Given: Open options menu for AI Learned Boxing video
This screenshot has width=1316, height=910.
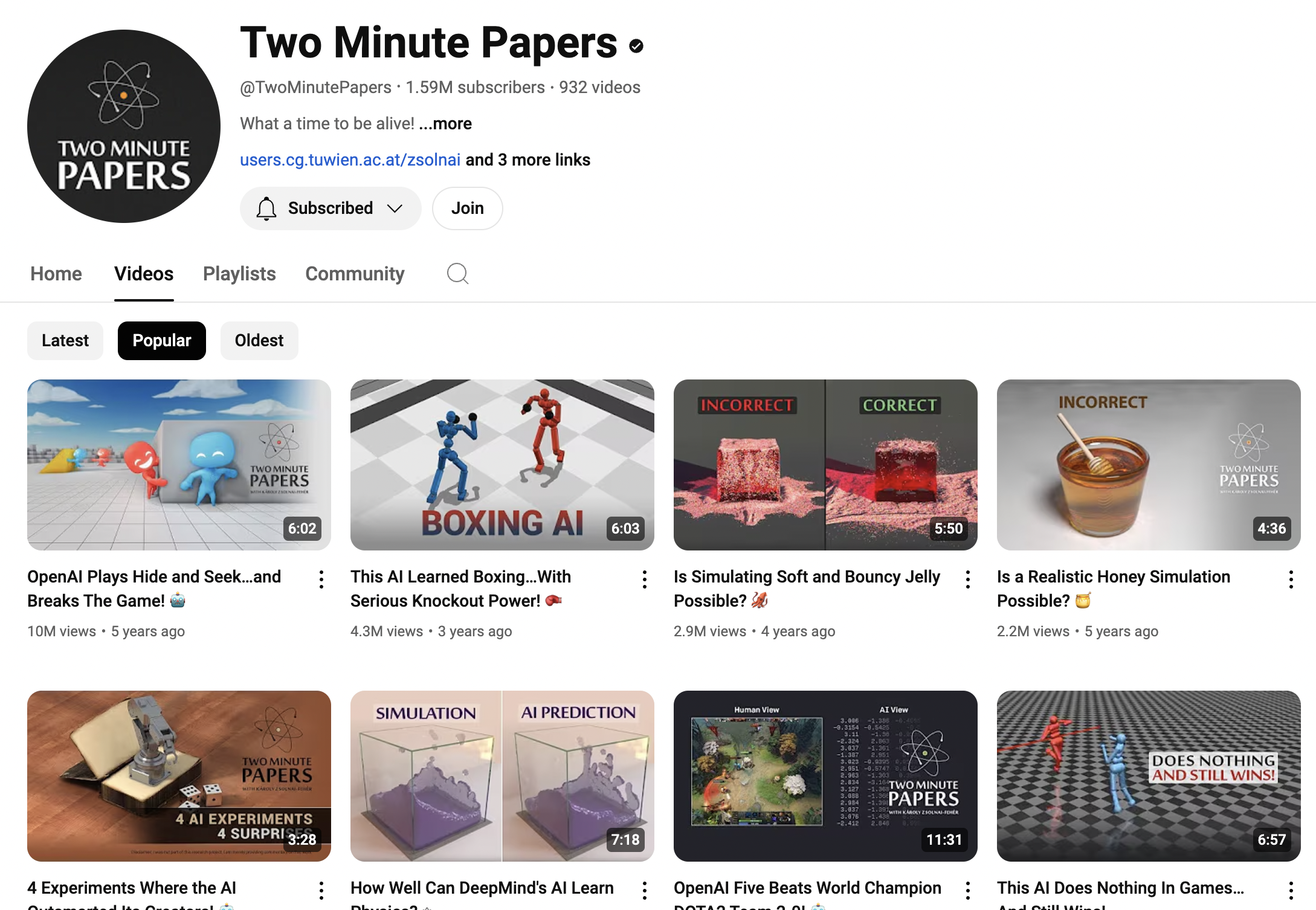Looking at the screenshot, I should coord(645,579).
